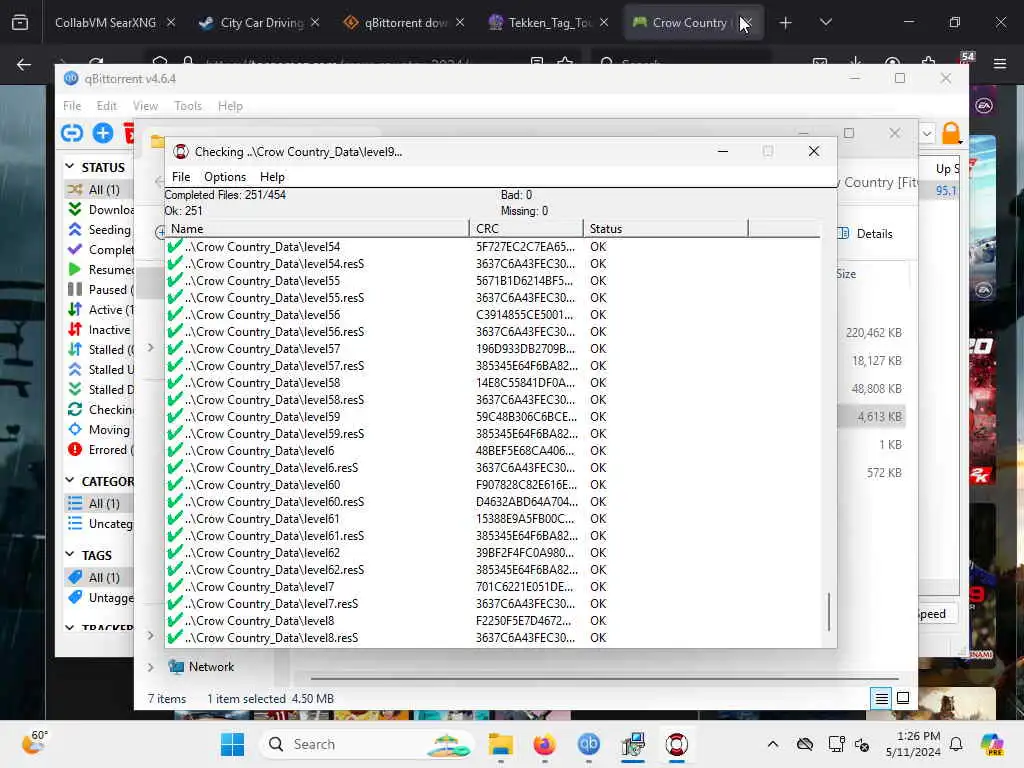Select the Paused status filter
Screen dimensions: 1024x768
tap(100, 289)
